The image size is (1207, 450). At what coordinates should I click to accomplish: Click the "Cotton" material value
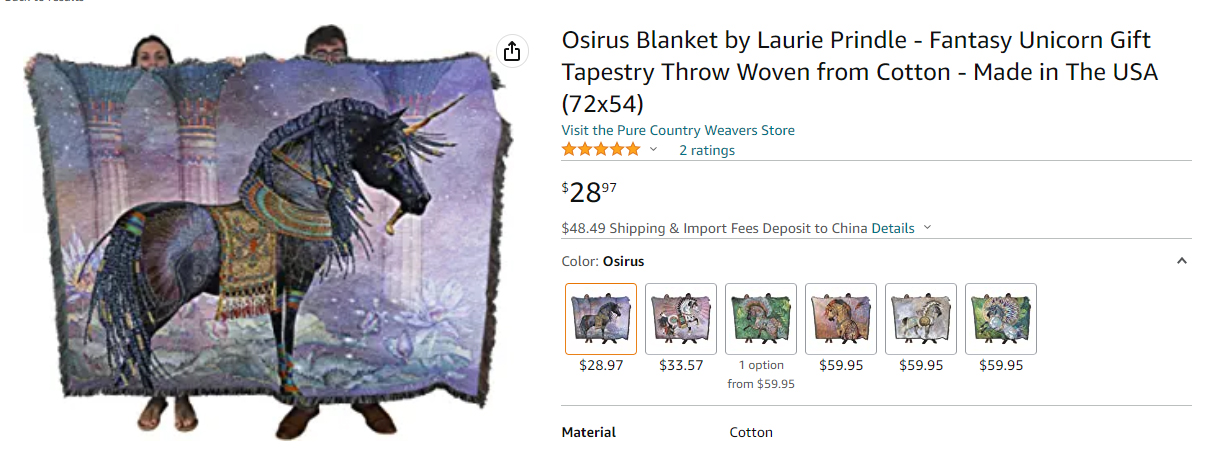(x=751, y=432)
